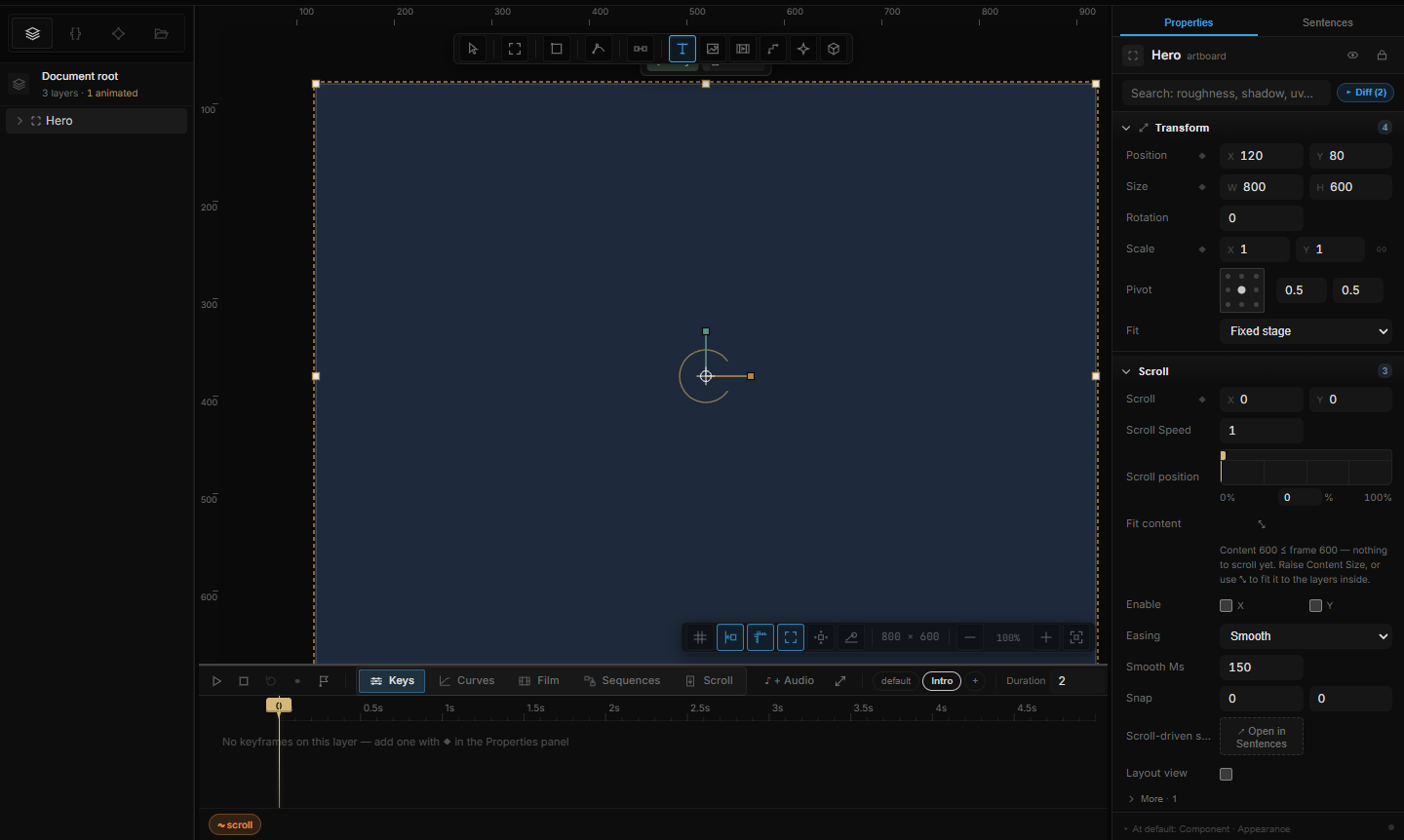
Task: Switch to the Keys timeline tab
Action: click(x=392, y=681)
